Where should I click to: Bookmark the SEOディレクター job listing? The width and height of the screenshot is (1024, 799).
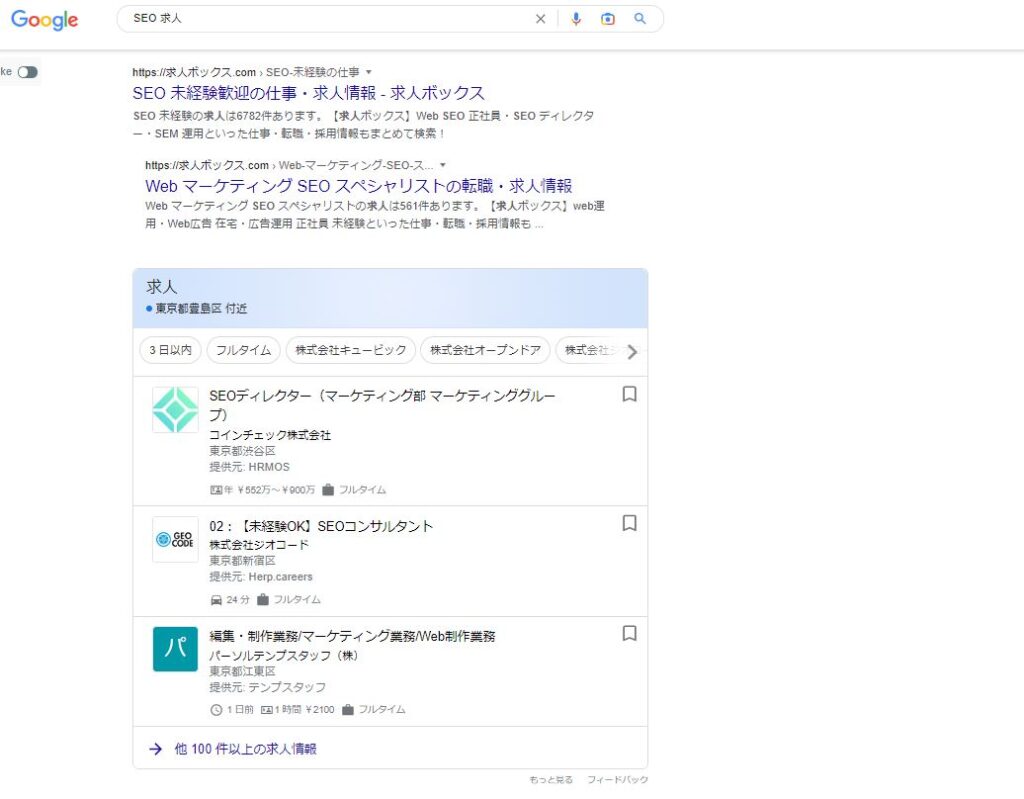[x=629, y=394]
